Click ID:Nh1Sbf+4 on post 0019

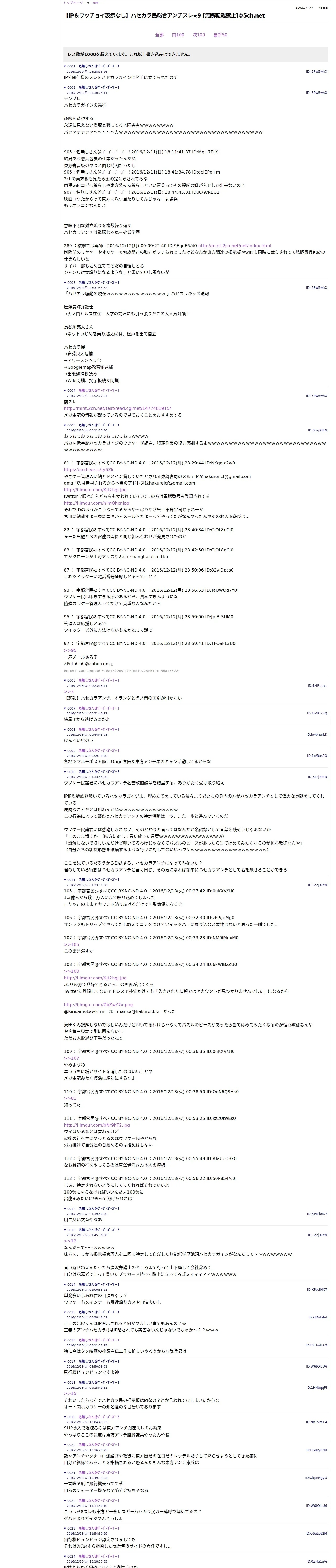316,1422
